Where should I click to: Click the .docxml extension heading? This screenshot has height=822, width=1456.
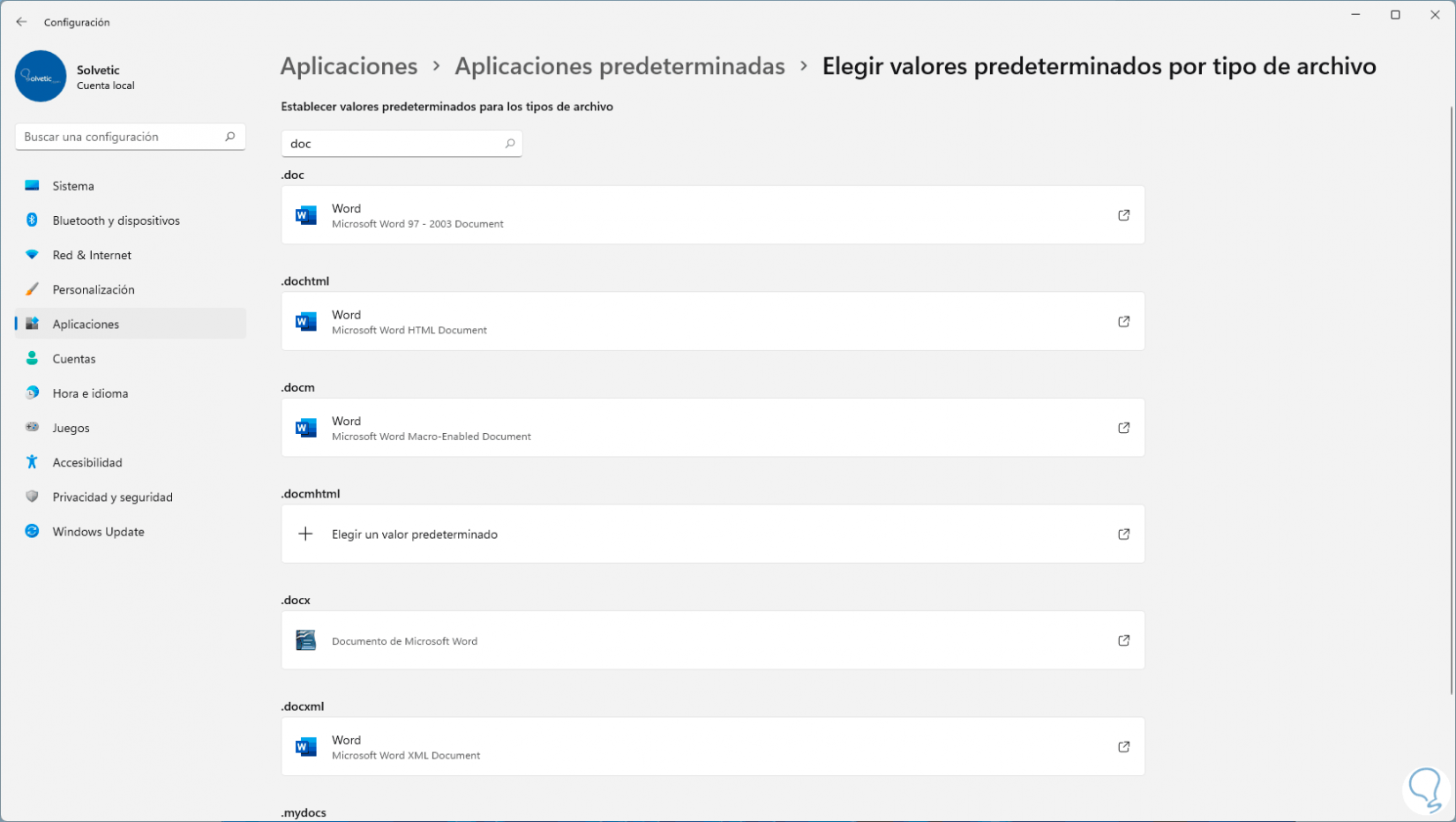(x=303, y=706)
